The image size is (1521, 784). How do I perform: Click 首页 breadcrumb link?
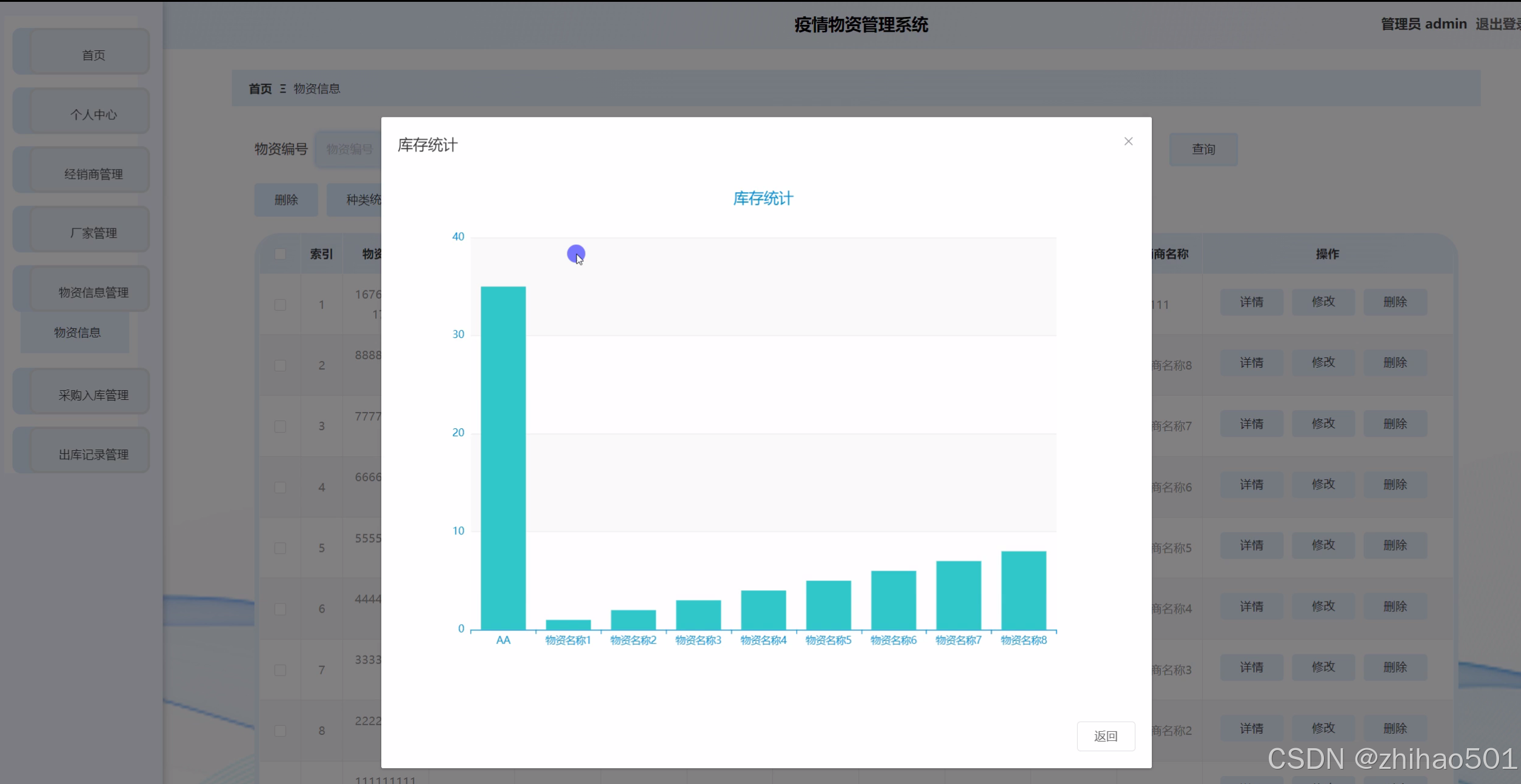[x=260, y=88]
